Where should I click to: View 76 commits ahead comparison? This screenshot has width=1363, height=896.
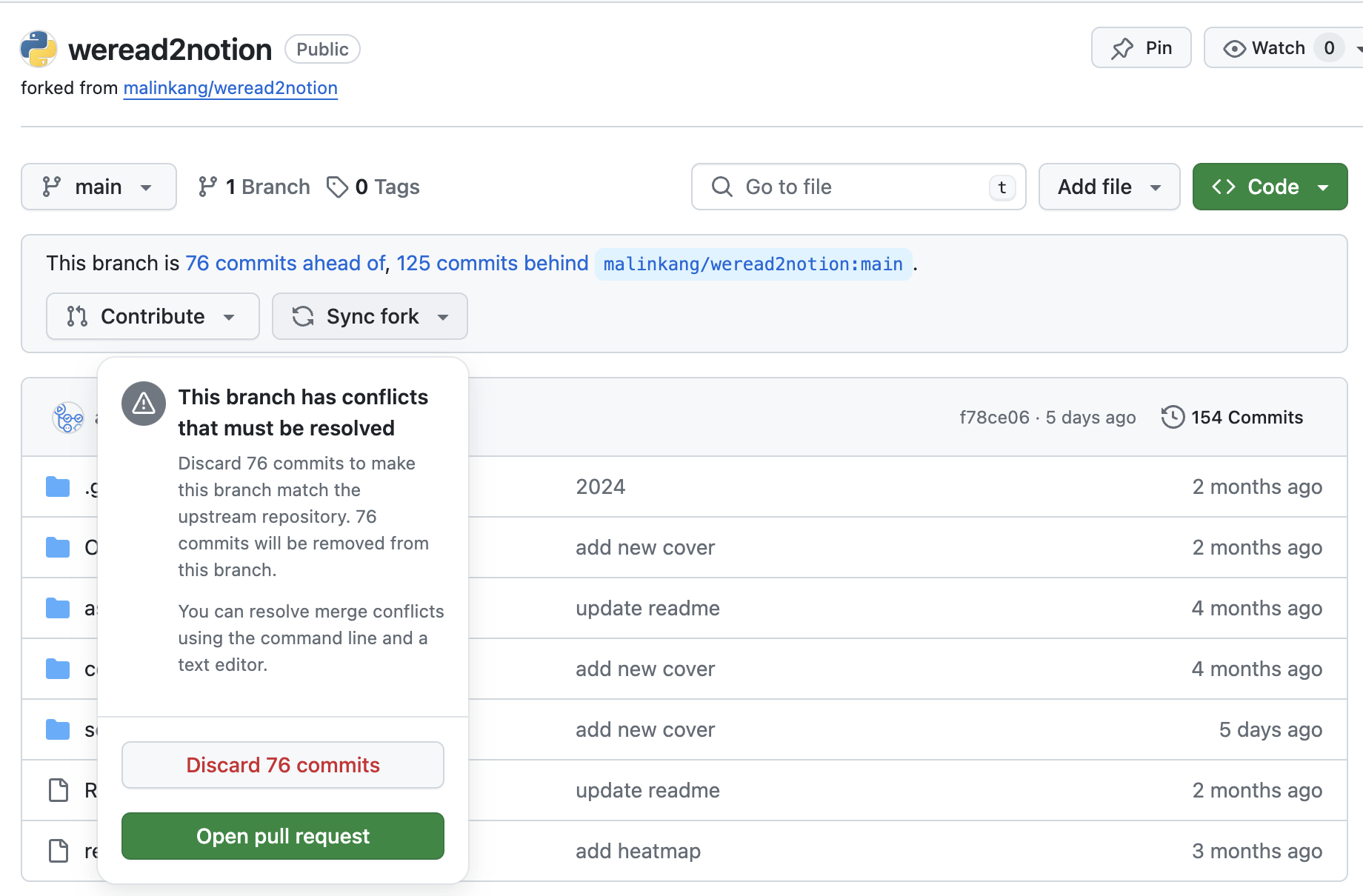285,263
